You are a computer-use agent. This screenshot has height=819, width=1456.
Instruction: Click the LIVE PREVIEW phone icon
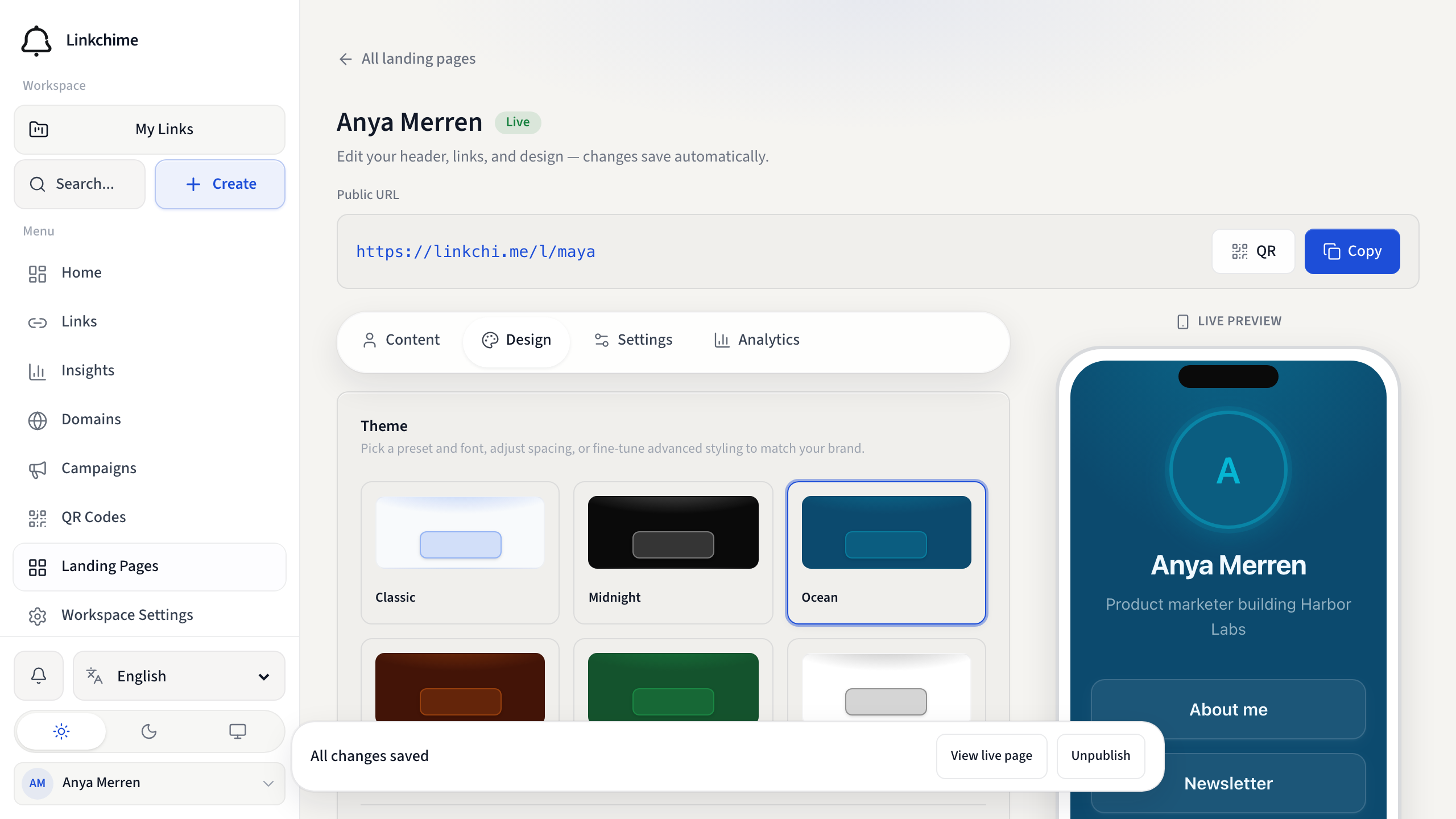(1183, 321)
